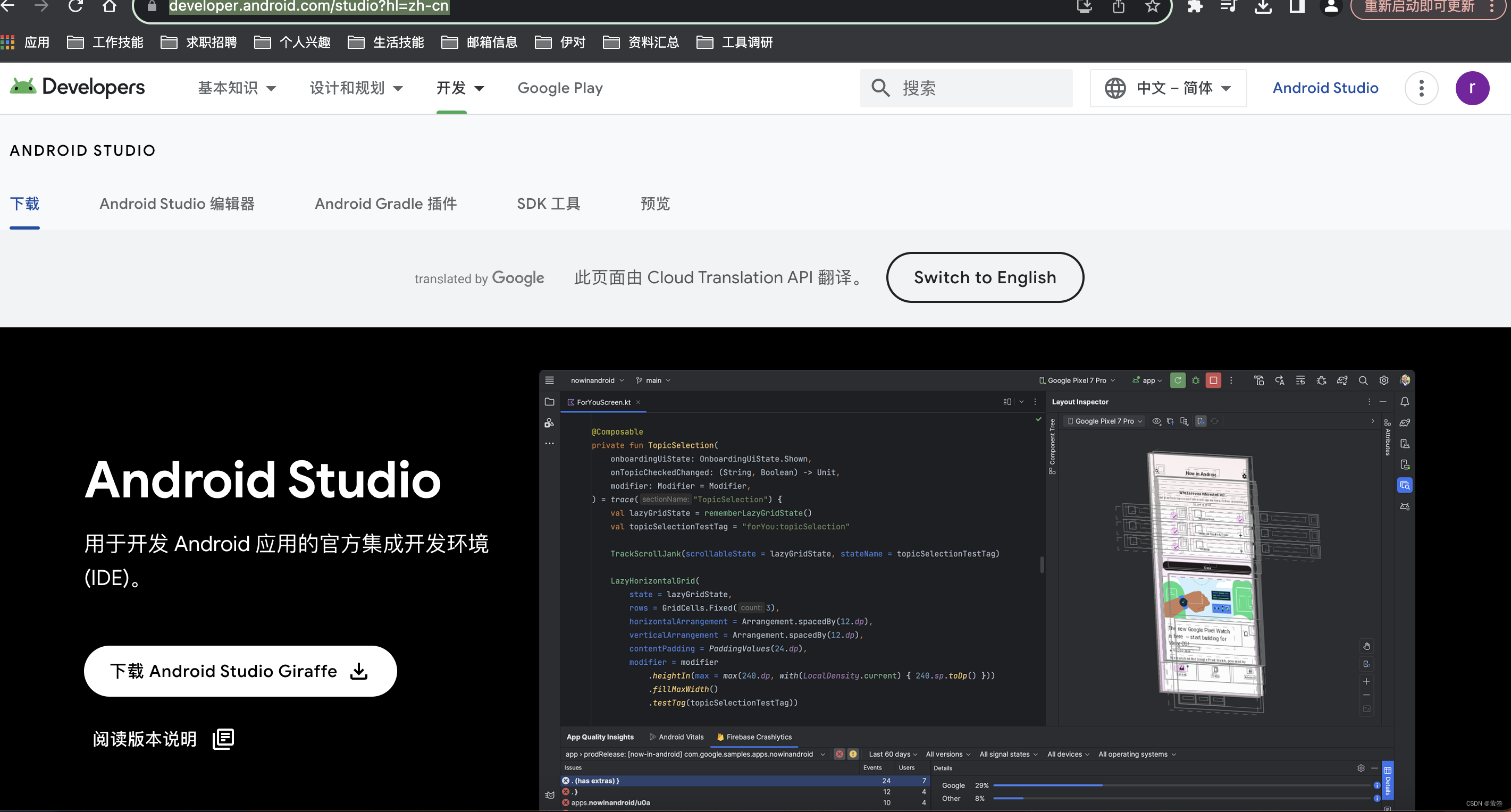1511x812 pixels.
Task: Open the SDK 工具 tab on the page
Action: (549, 204)
